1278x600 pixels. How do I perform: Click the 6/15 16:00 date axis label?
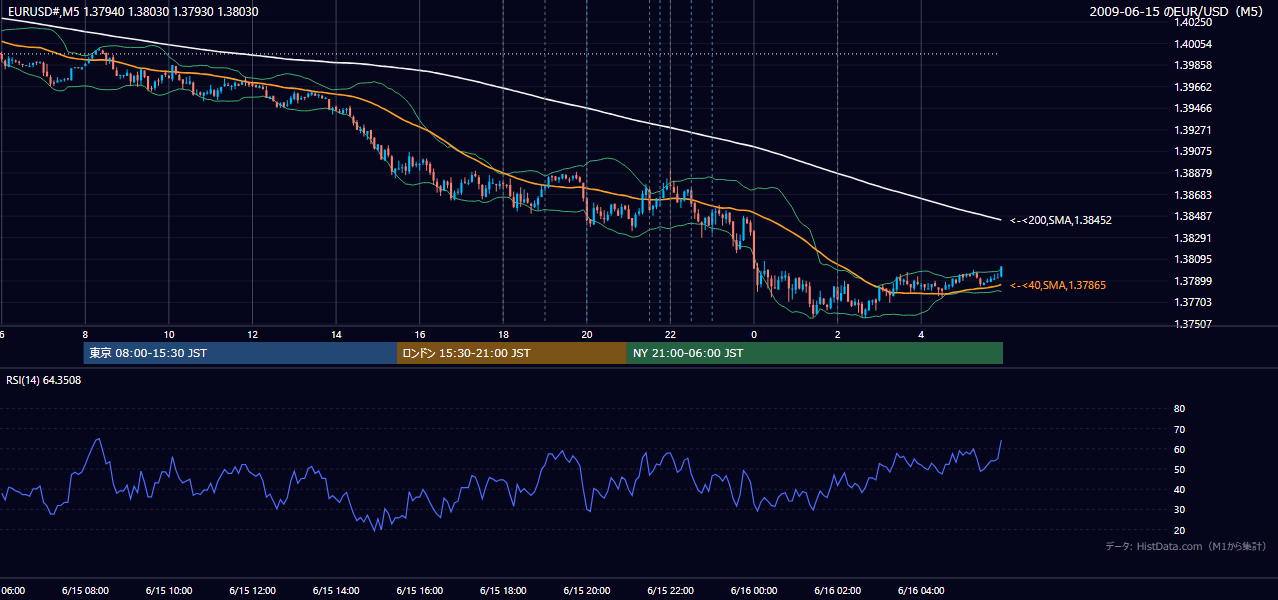coord(420,591)
